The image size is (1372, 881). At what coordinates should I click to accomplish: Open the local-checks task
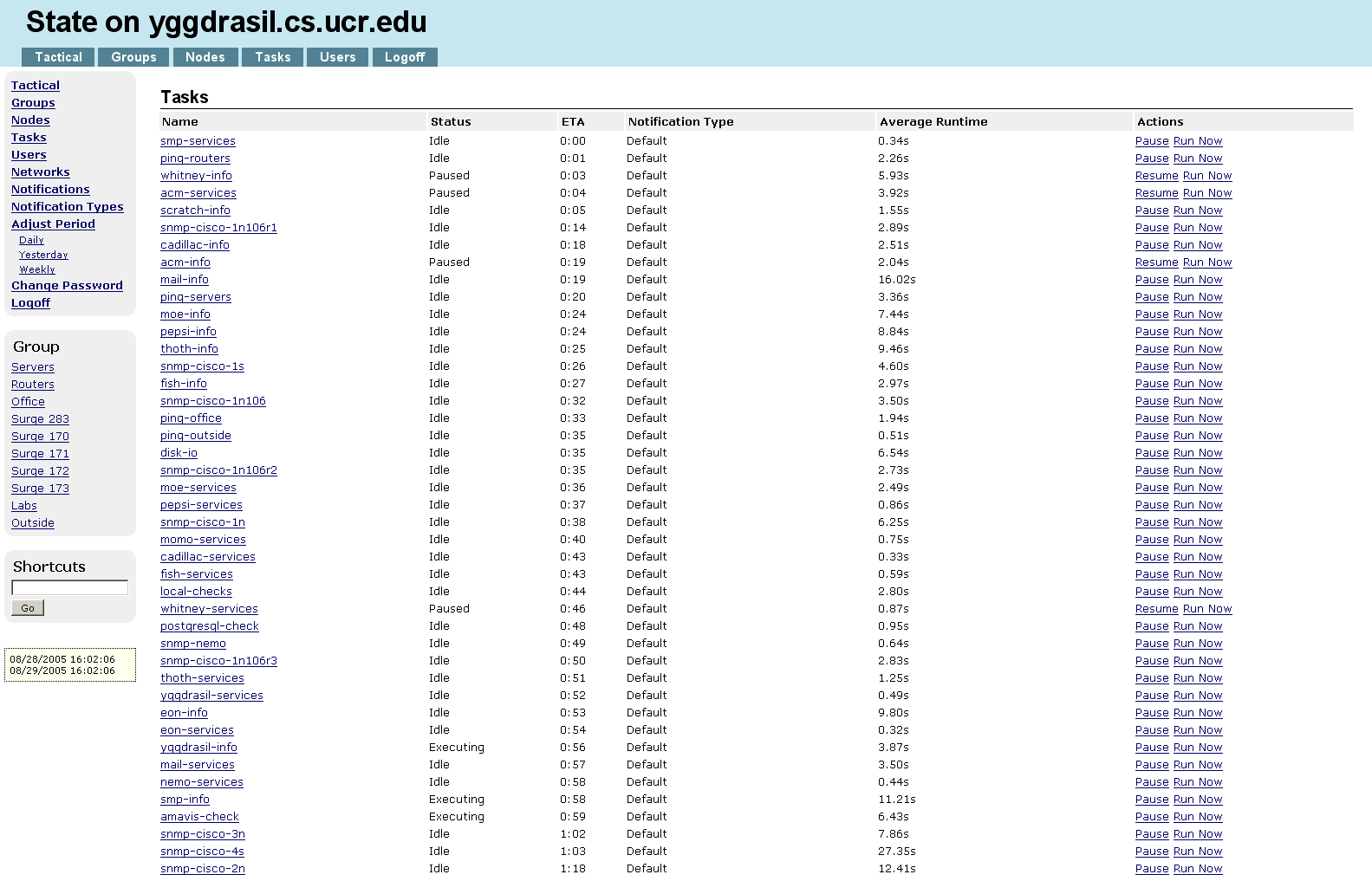[196, 592]
